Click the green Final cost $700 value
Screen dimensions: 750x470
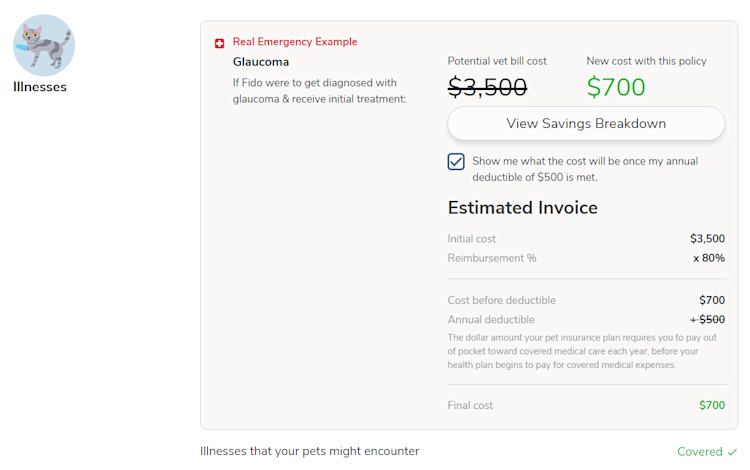(x=712, y=405)
